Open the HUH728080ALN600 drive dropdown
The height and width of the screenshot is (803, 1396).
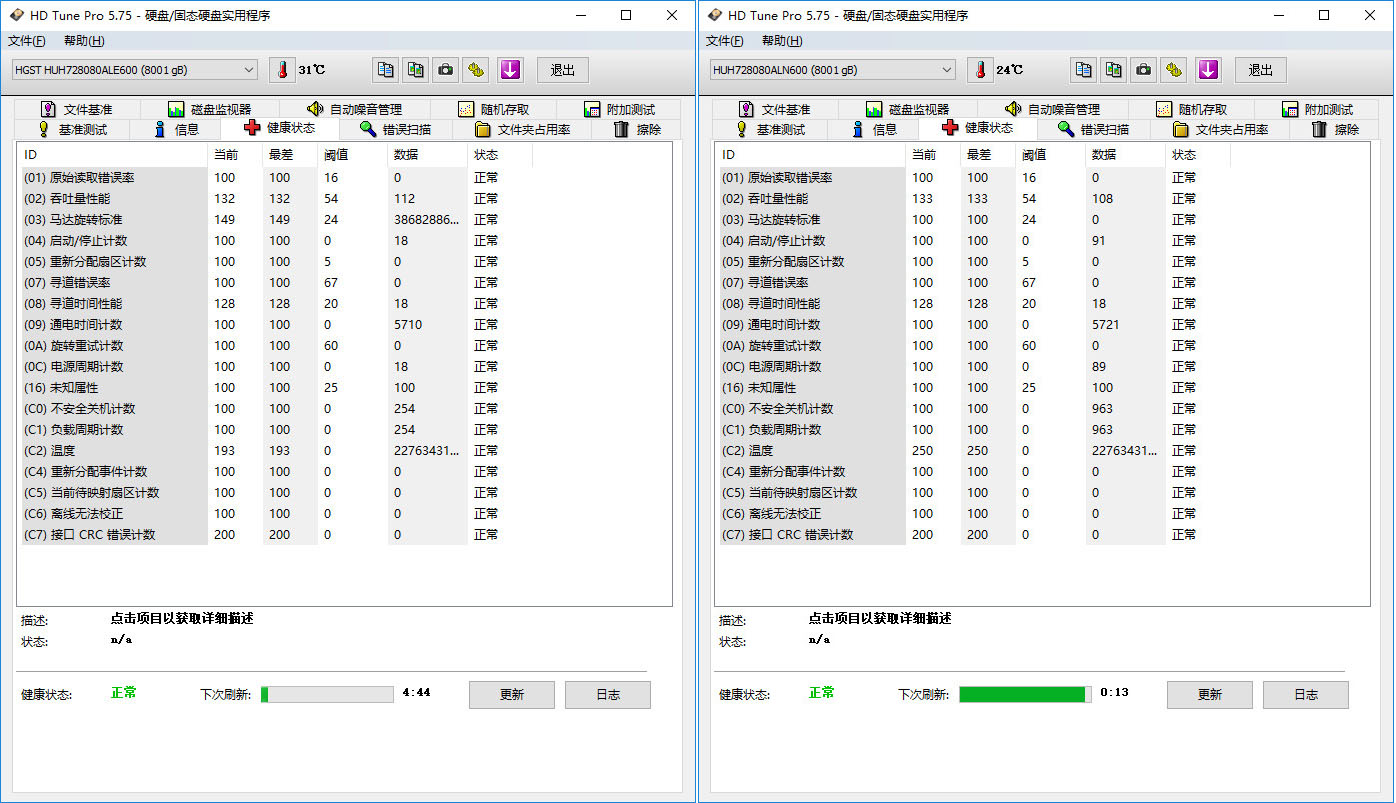[828, 69]
